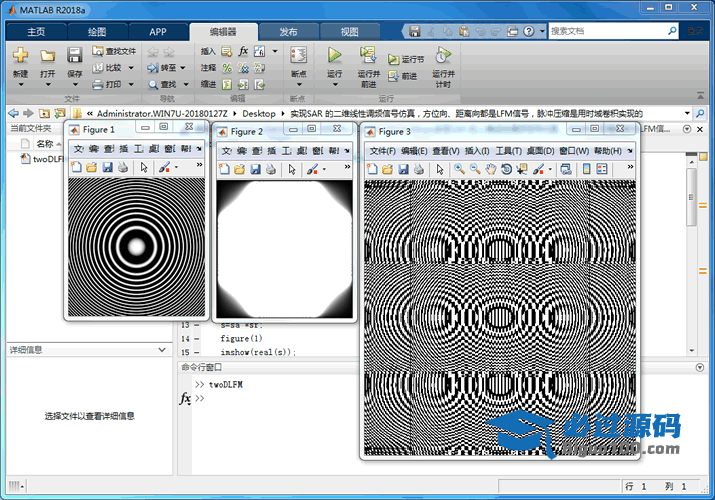Screen dimensions: 715x500
Task: Click Insert Legend icon in Figure 3 toolbar
Action: (x=602, y=169)
